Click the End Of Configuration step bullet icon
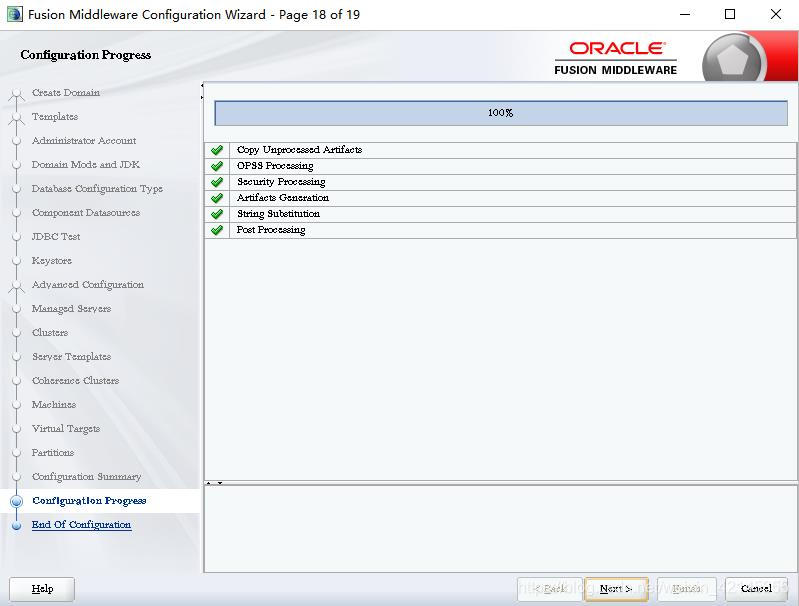 16,525
